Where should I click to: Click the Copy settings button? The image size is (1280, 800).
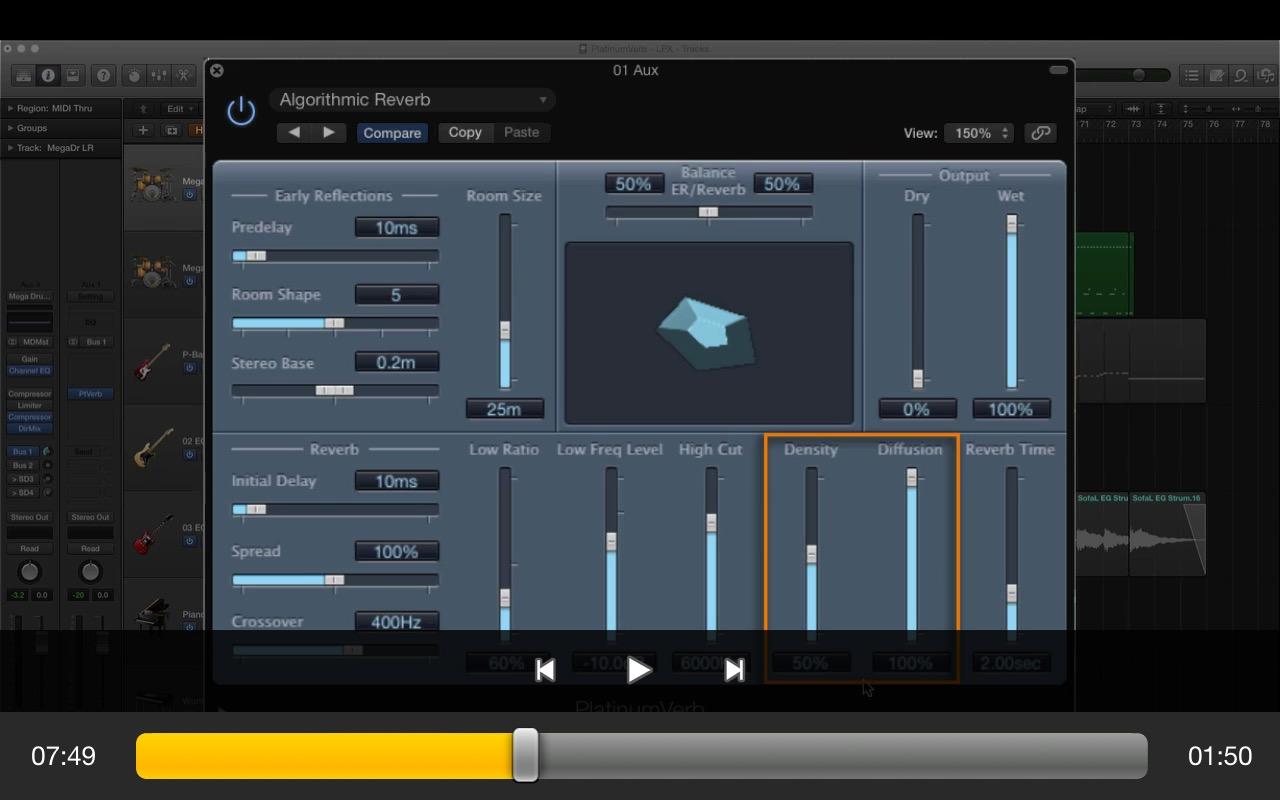465,133
